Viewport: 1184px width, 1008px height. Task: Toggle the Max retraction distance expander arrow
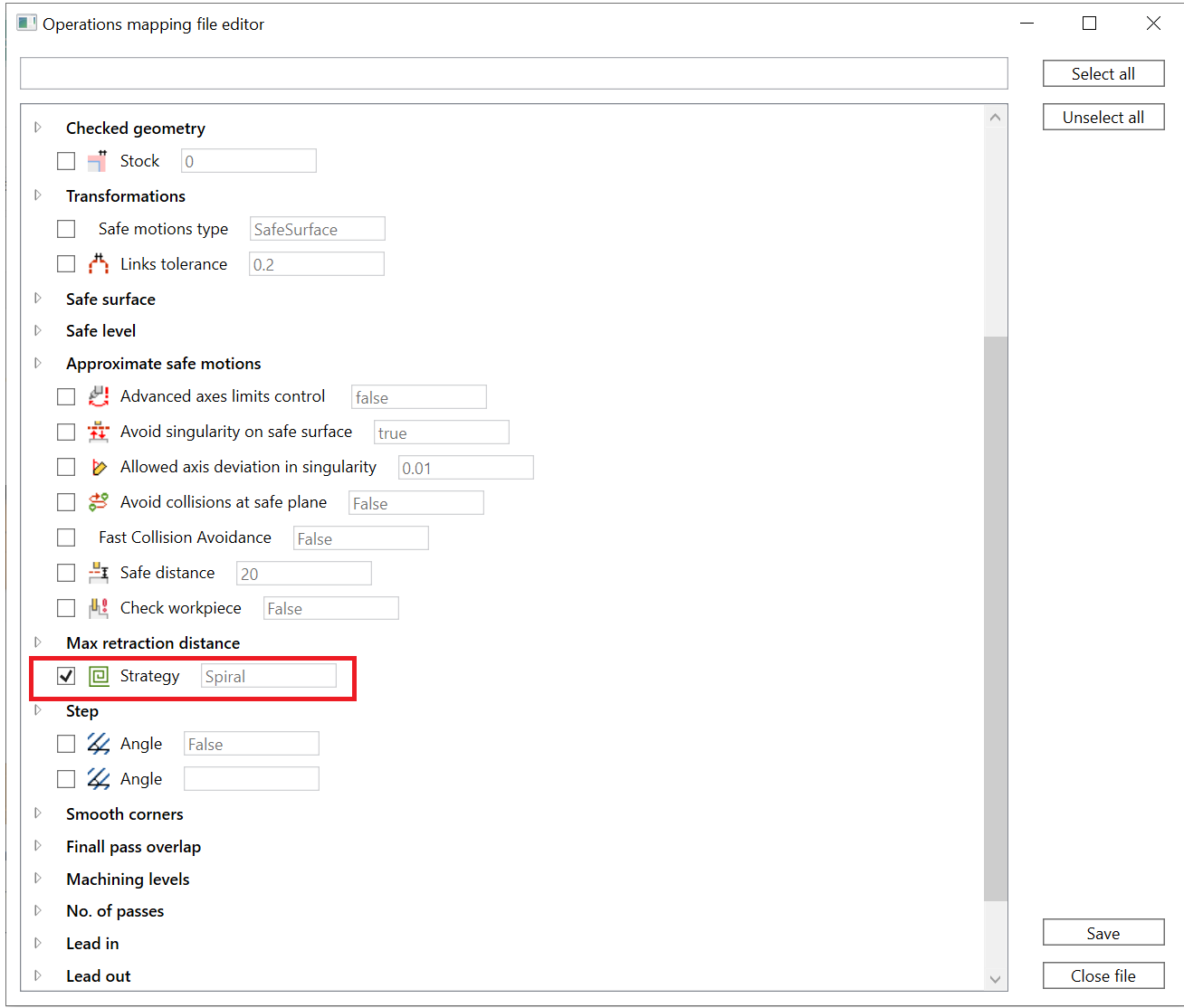(38, 642)
